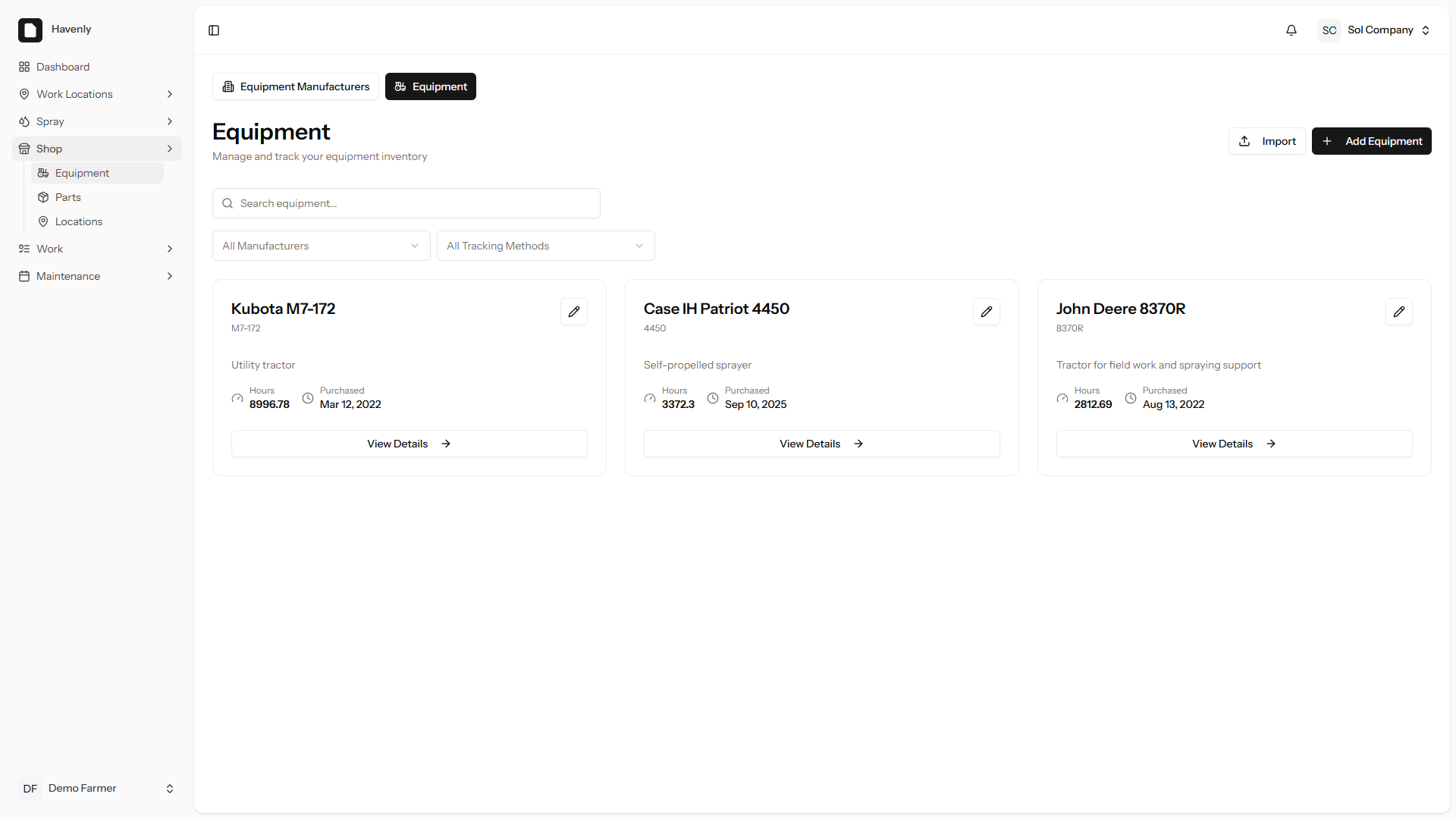The image size is (1456, 819).
Task: Edit the Kubota M7-172 card
Action: 574,312
